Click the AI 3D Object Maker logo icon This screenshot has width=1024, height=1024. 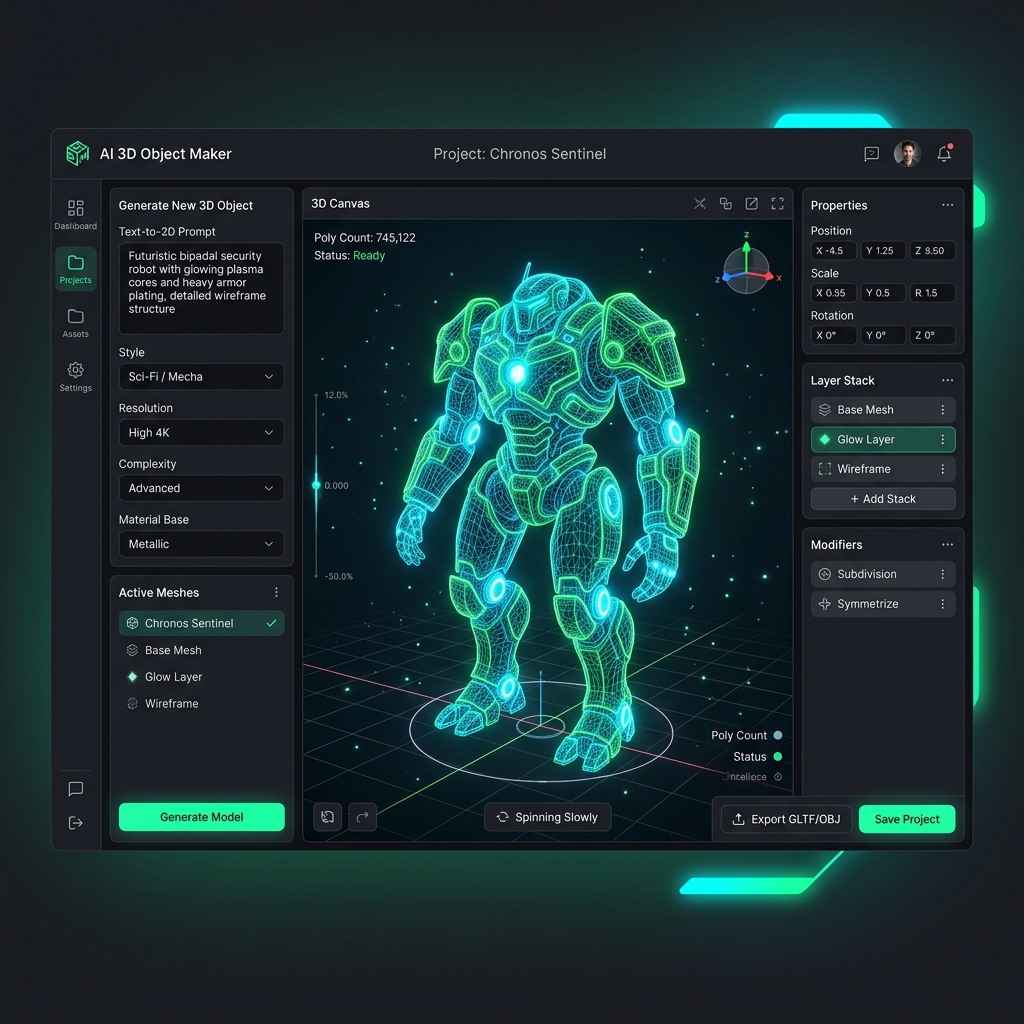pos(78,153)
